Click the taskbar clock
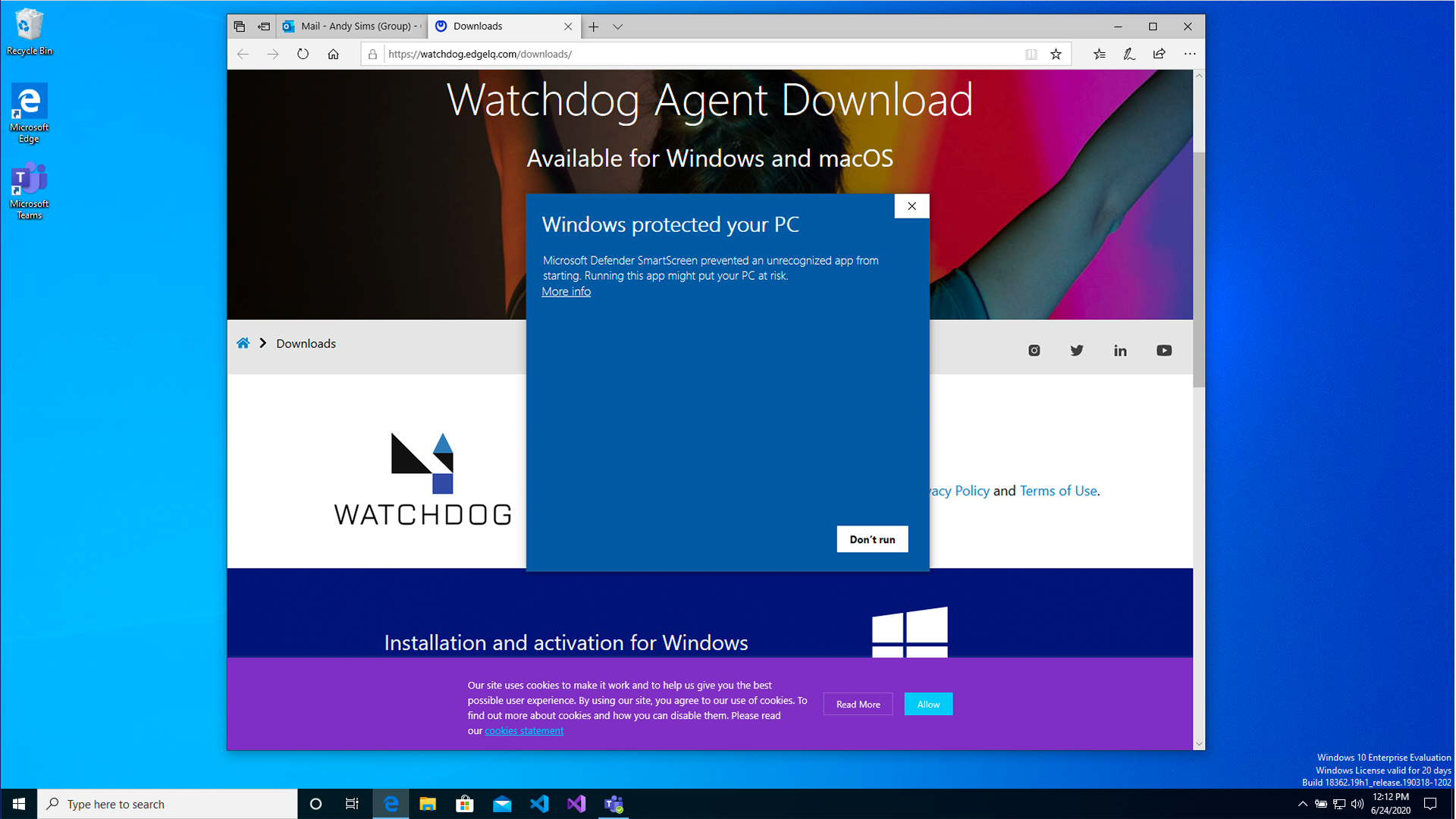 (1391, 804)
